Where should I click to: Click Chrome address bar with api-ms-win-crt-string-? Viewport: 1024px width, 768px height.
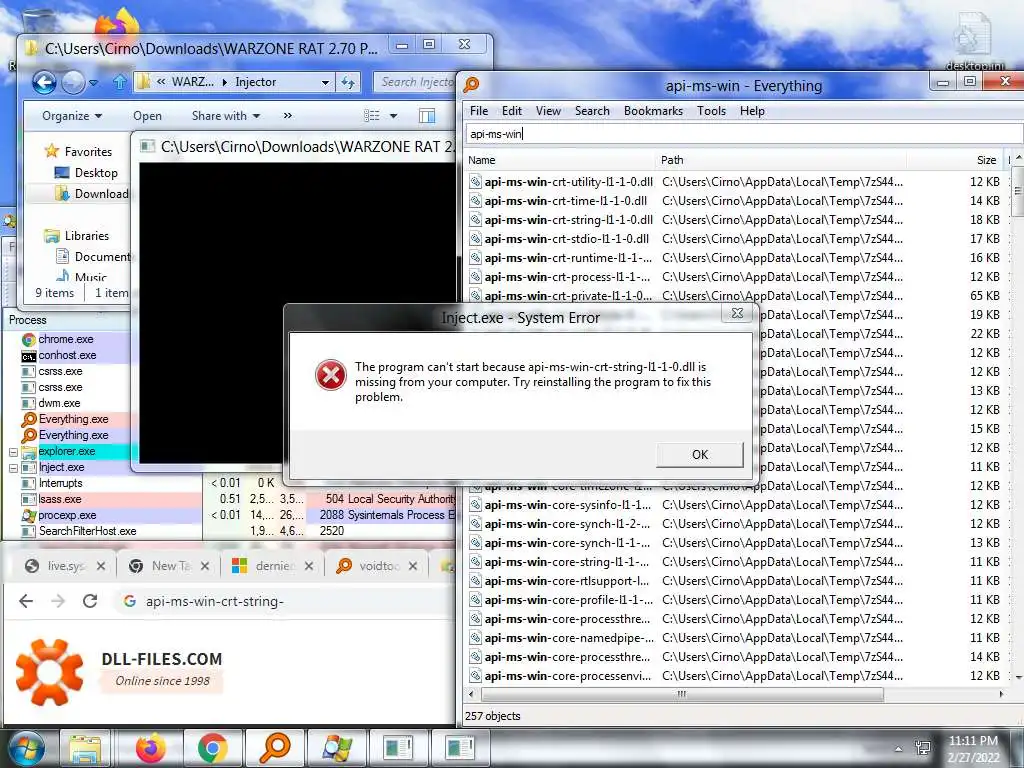[286, 601]
